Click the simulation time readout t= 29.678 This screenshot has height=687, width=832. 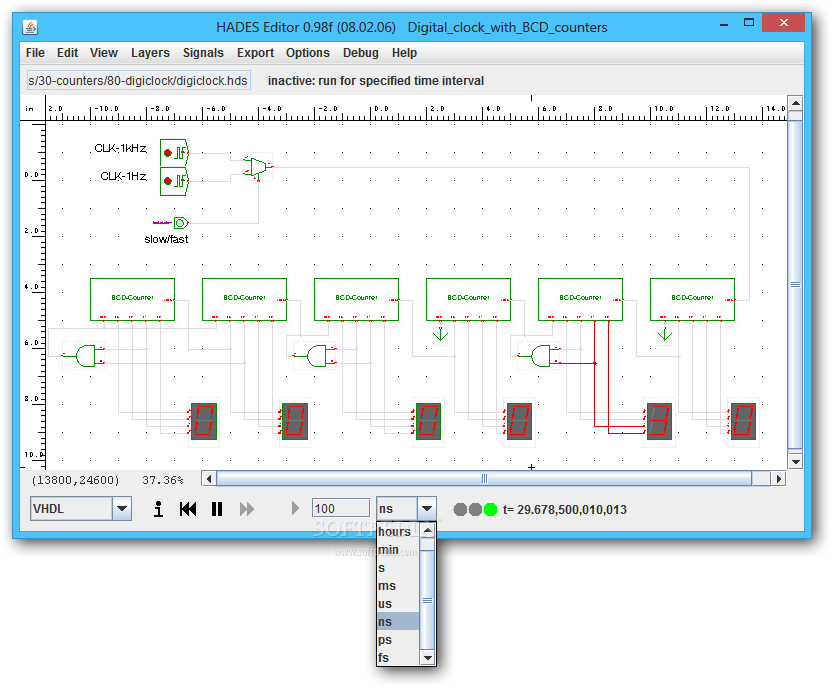[x=565, y=510]
